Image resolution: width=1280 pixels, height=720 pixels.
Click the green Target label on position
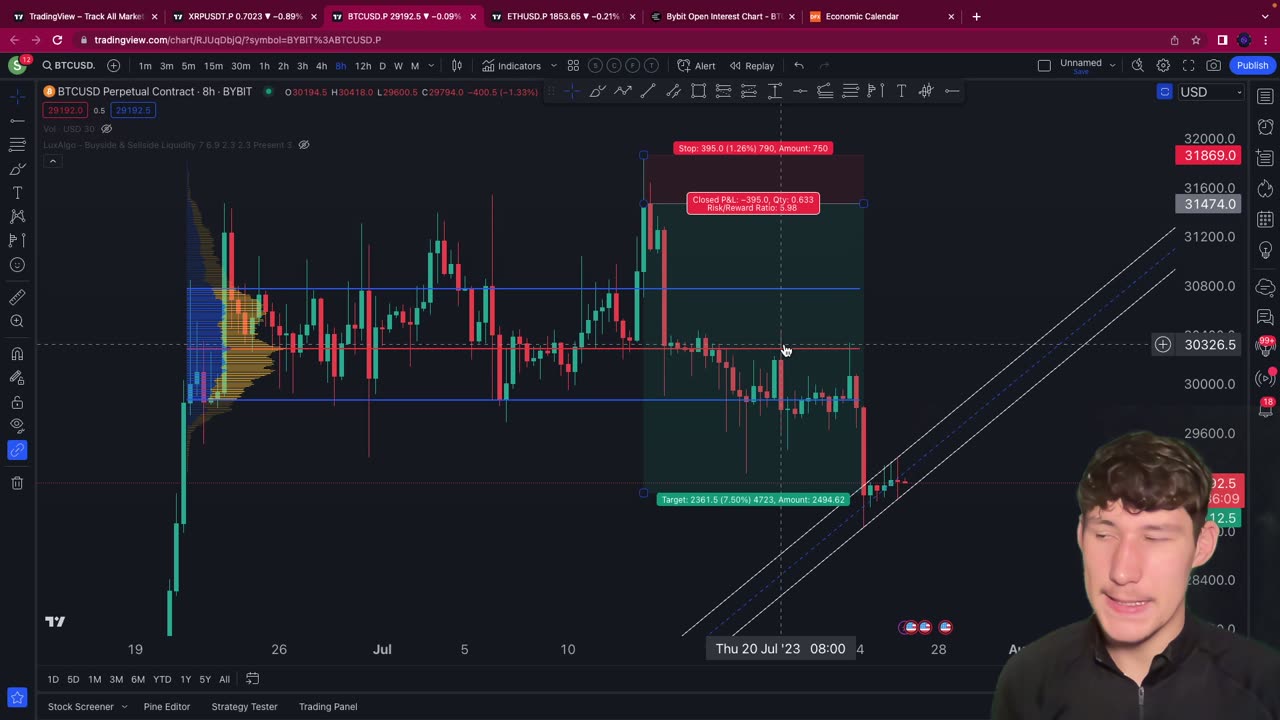[x=753, y=499]
